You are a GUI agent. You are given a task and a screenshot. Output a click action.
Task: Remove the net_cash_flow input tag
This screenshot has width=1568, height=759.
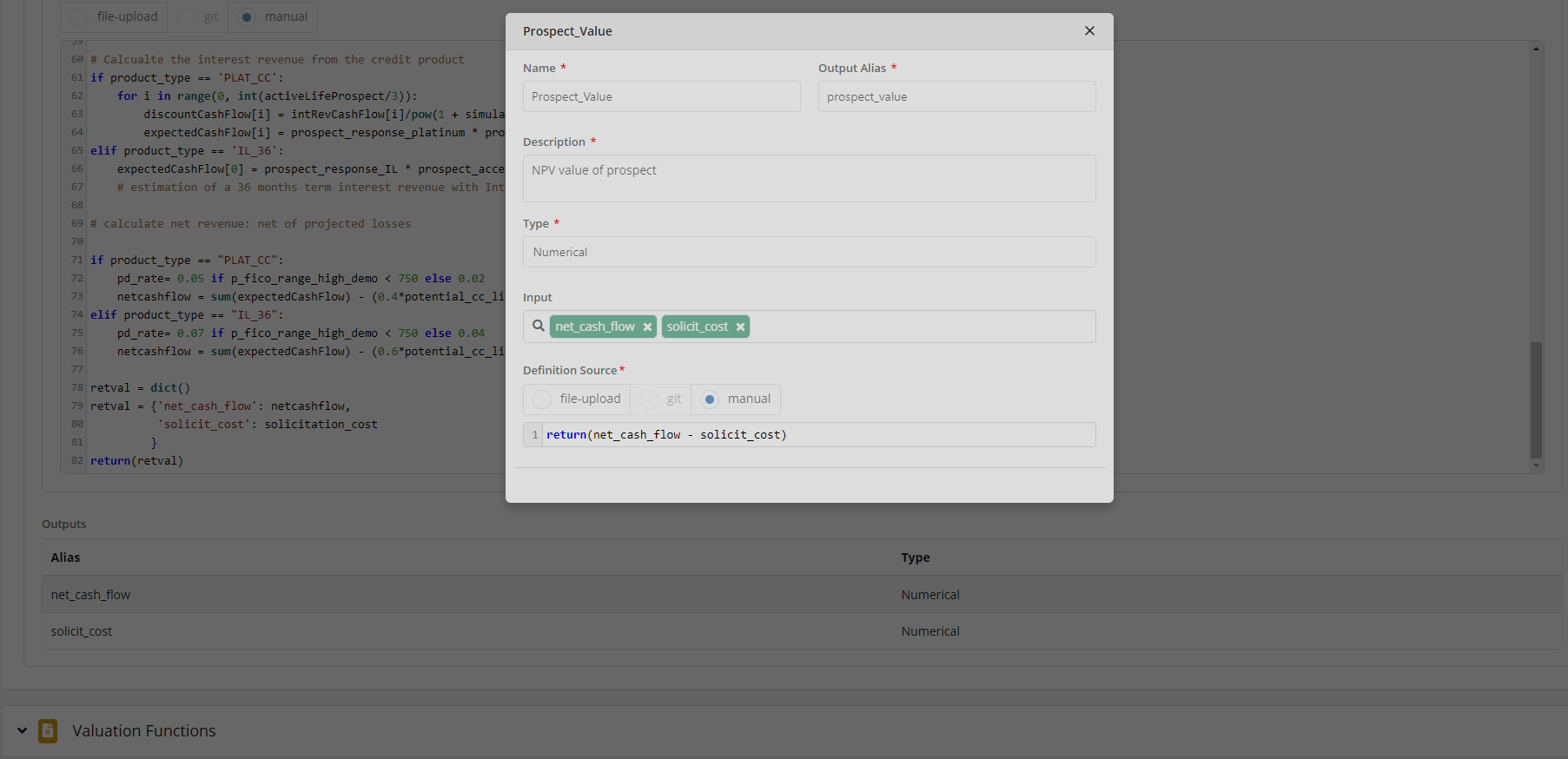647,327
